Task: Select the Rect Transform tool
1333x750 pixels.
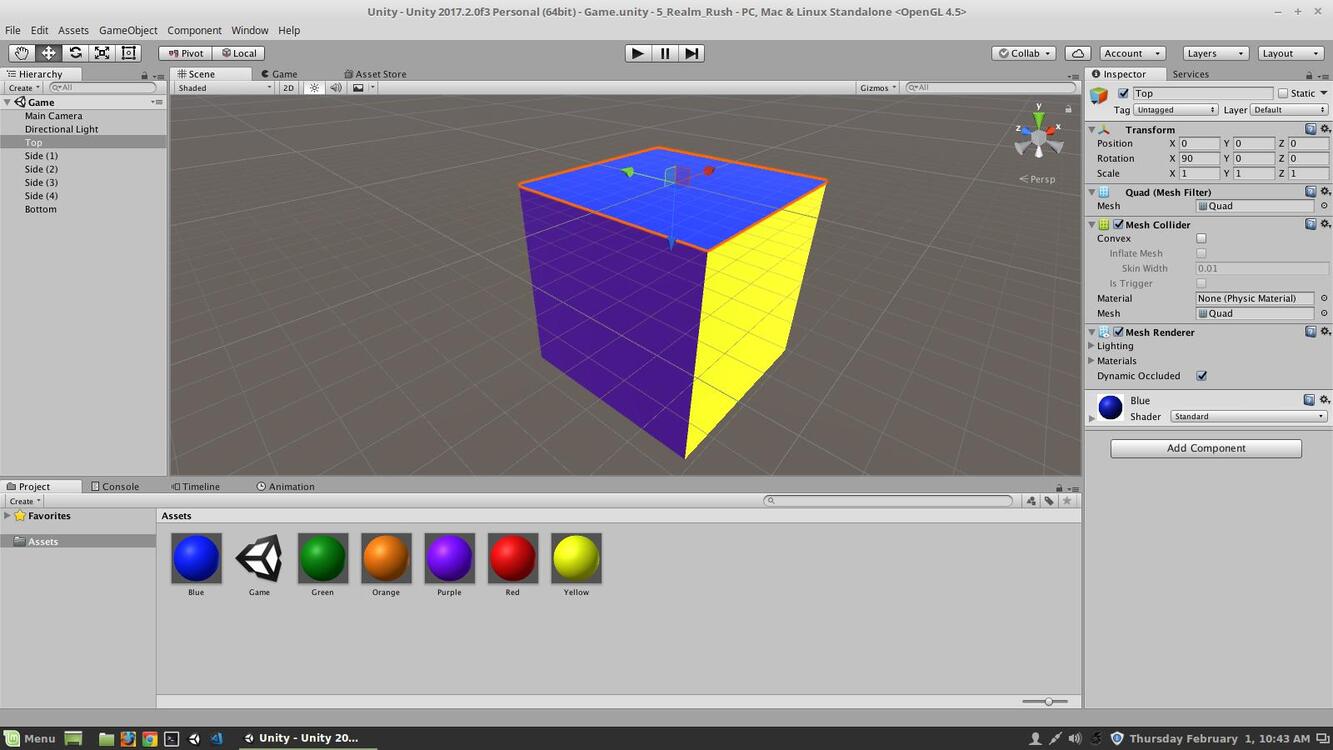Action: pyautogui.click(x=129, y=53)
